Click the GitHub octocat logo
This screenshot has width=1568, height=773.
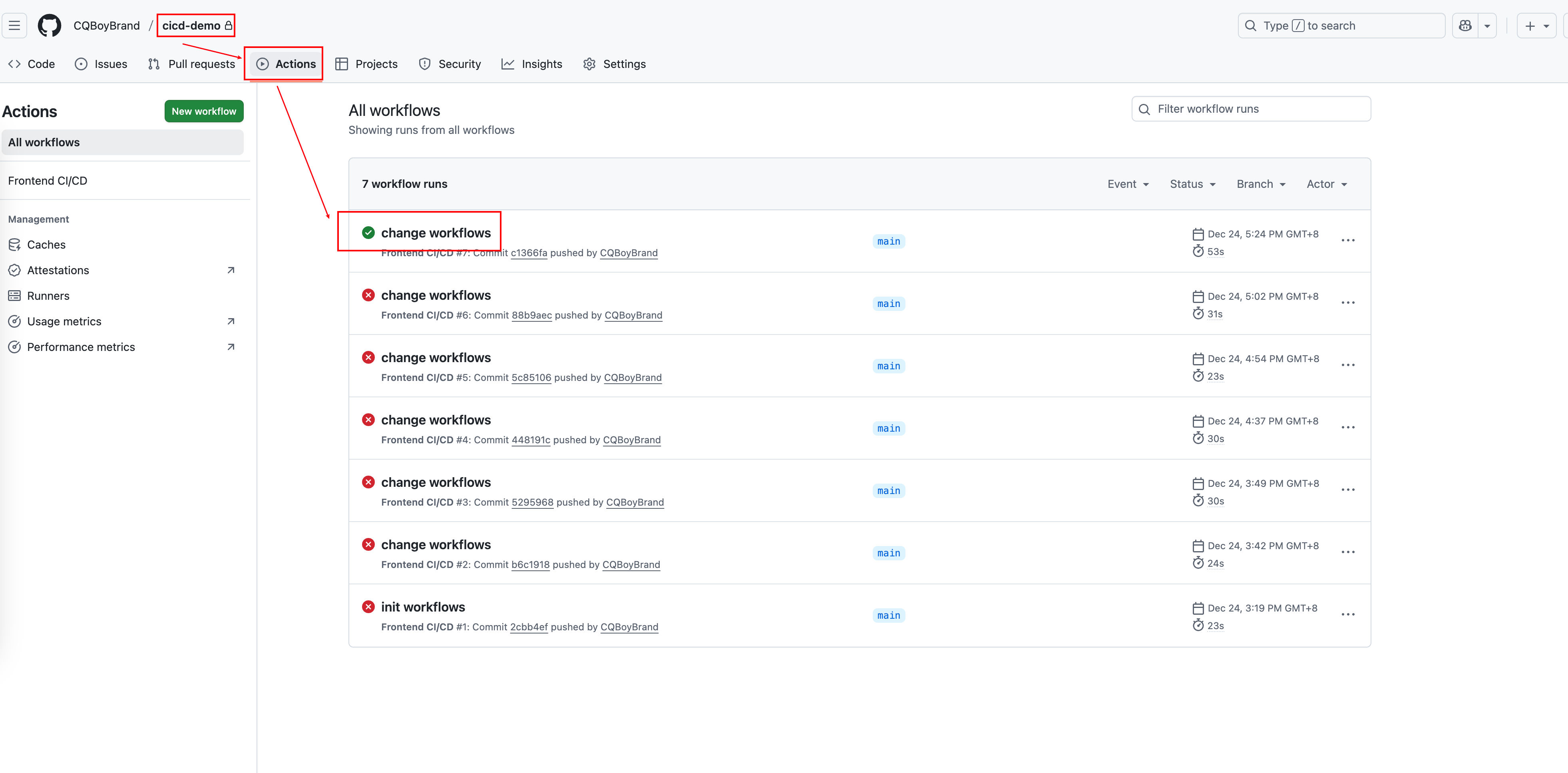pyautogui.click(x=49, y=26)
